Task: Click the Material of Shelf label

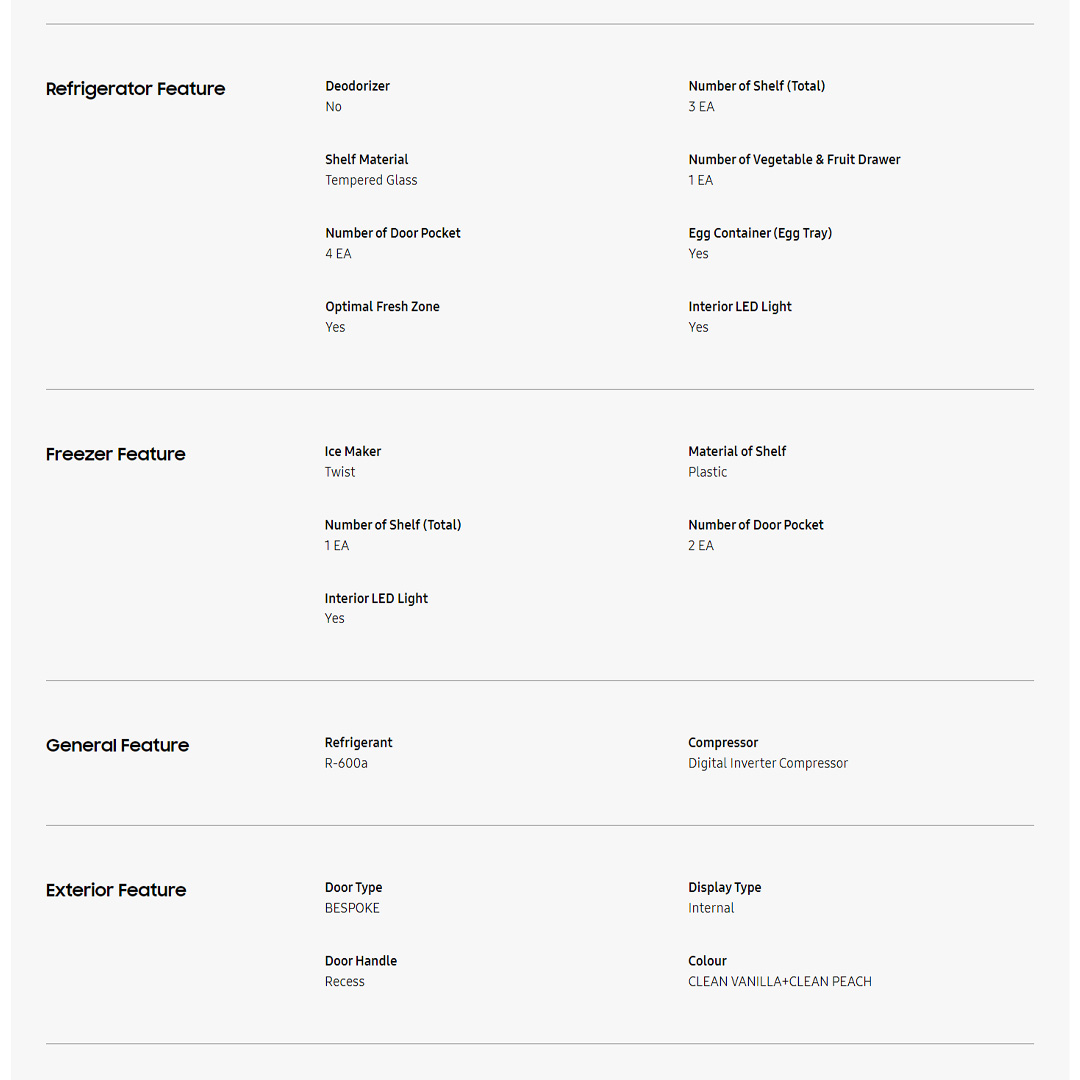Action: (x=737, y=451)
